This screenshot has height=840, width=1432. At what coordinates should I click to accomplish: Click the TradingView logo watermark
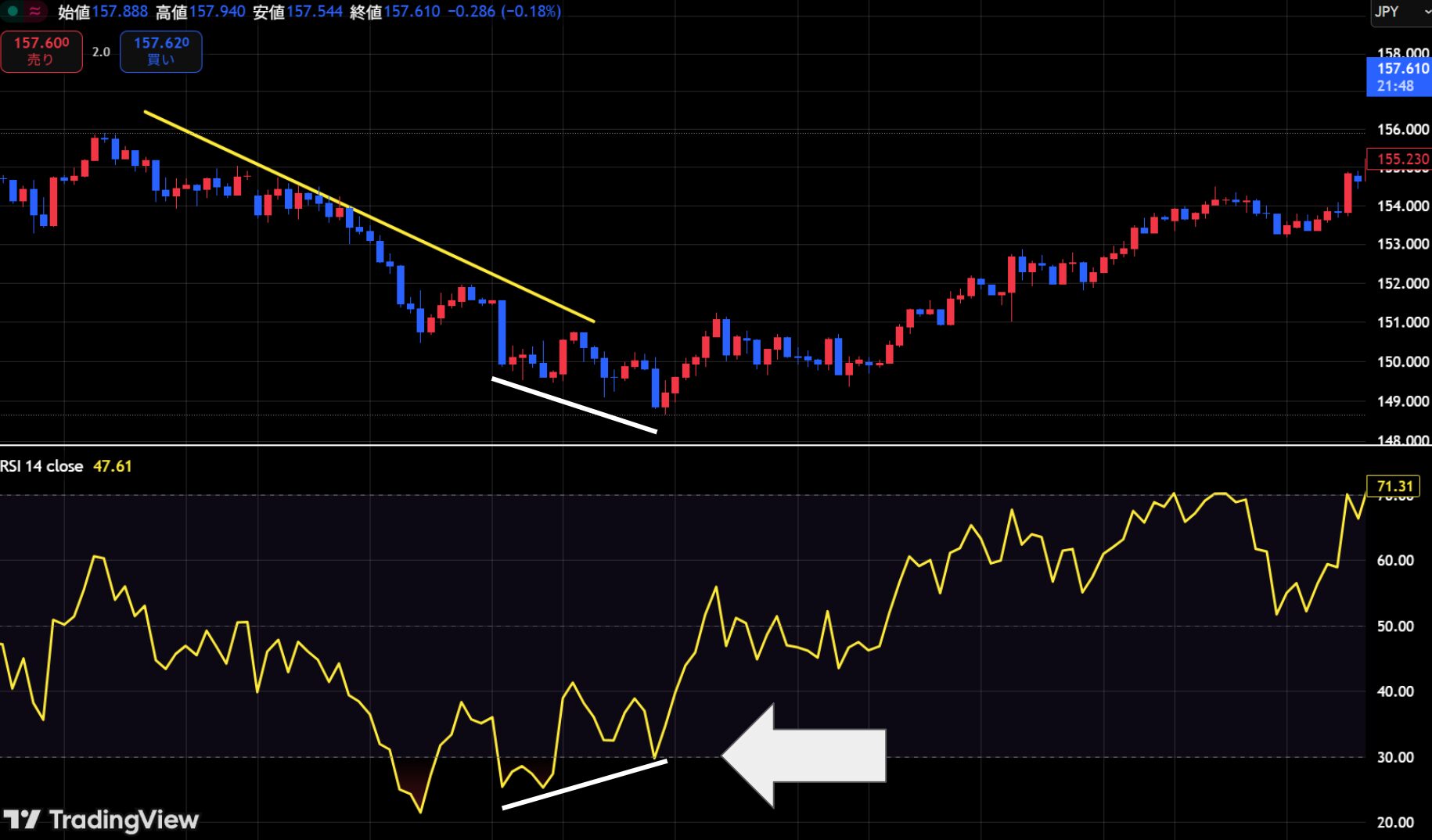point(100,820)
